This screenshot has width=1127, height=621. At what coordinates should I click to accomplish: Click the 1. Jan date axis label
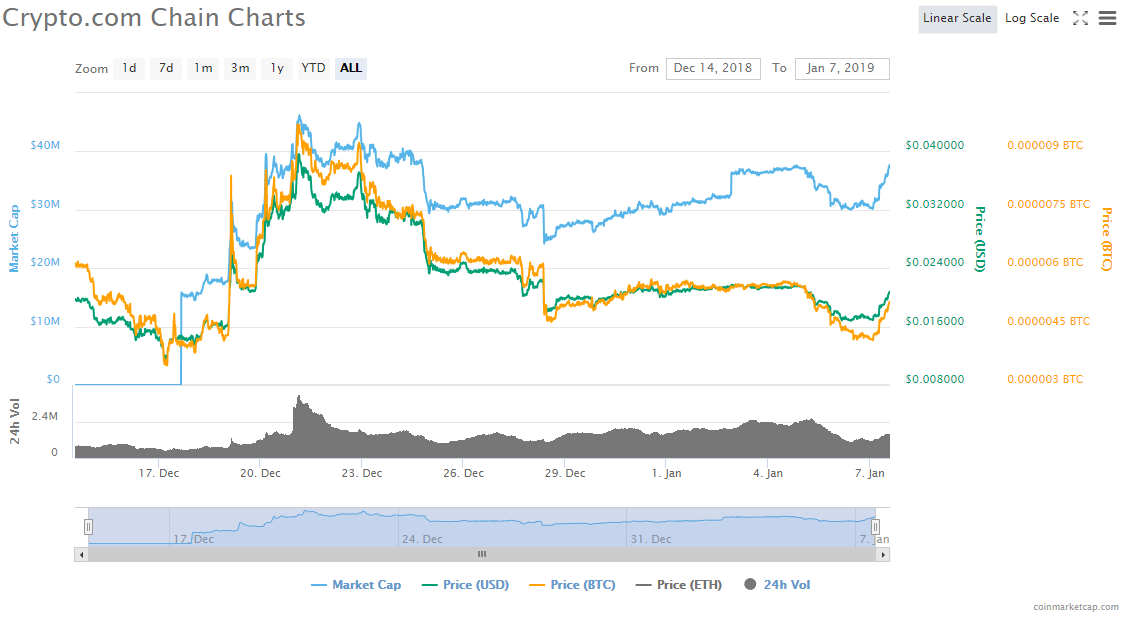point(666,474)
